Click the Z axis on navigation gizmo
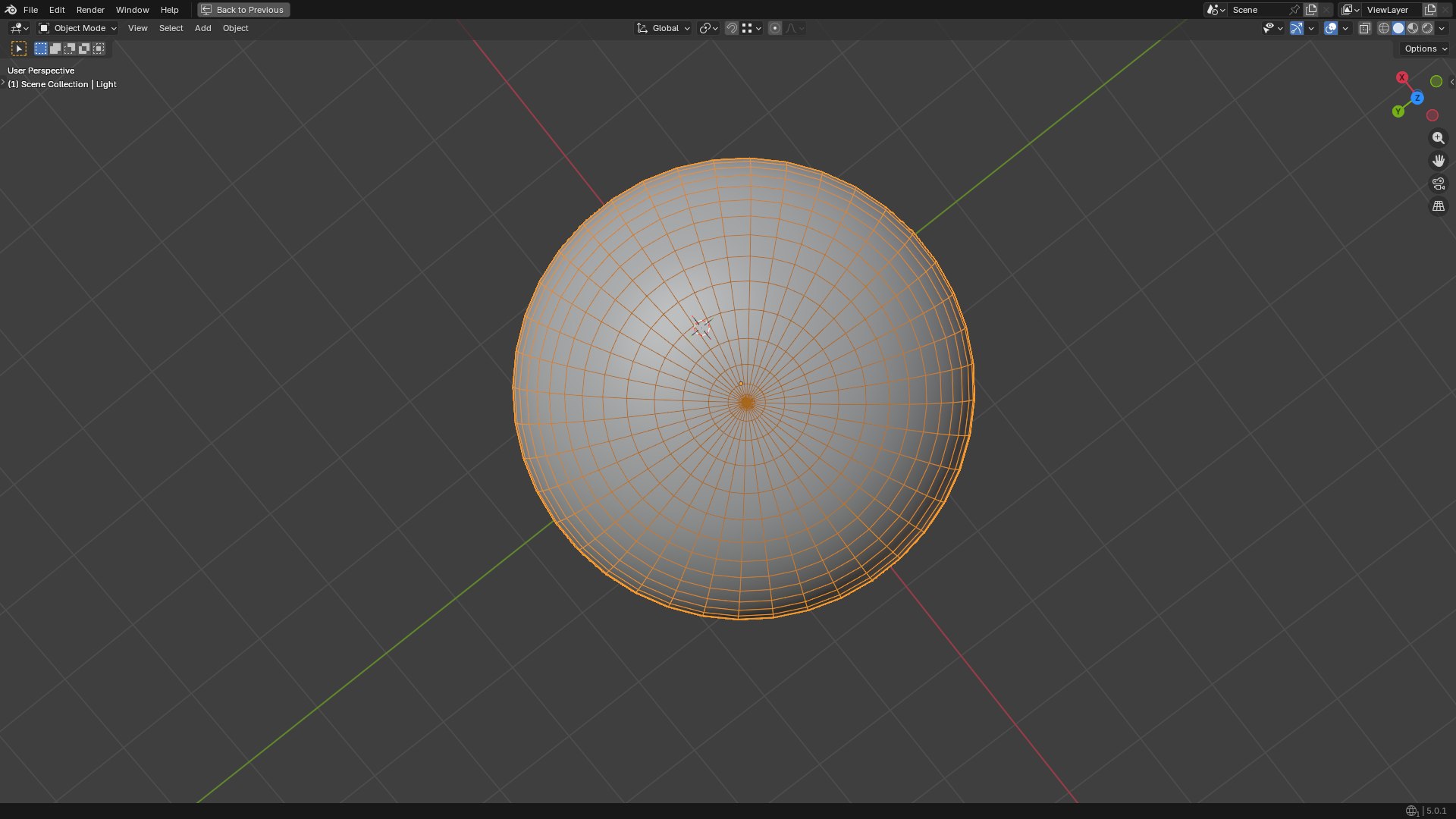Image resolution: width=1456 pixels, height=819 pixels. click(x=1417, y=98)
